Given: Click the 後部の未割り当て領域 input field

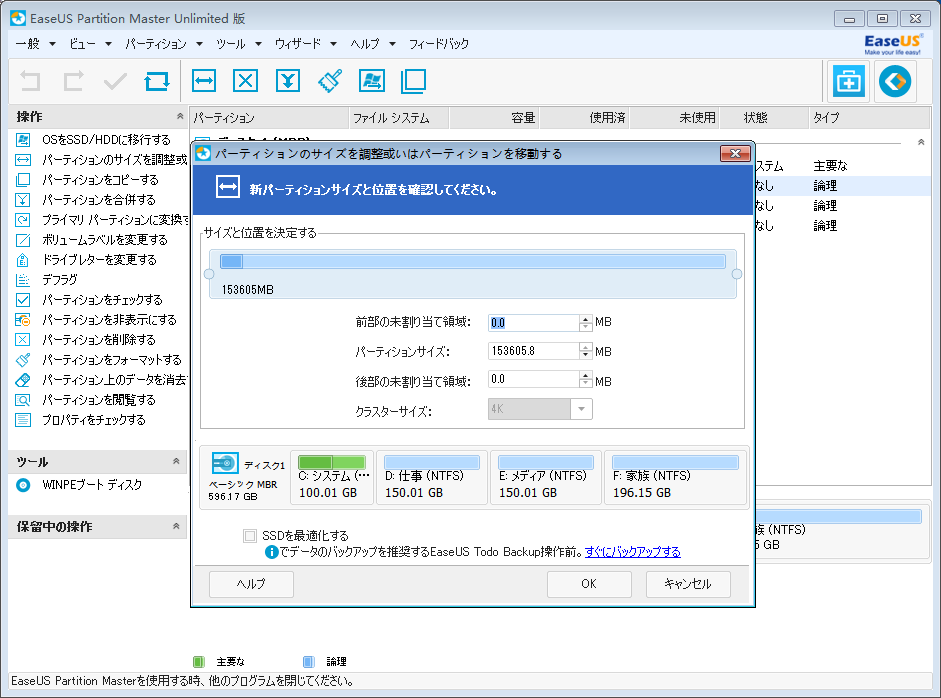Looking at the screenshot, I should pos(534,379).
